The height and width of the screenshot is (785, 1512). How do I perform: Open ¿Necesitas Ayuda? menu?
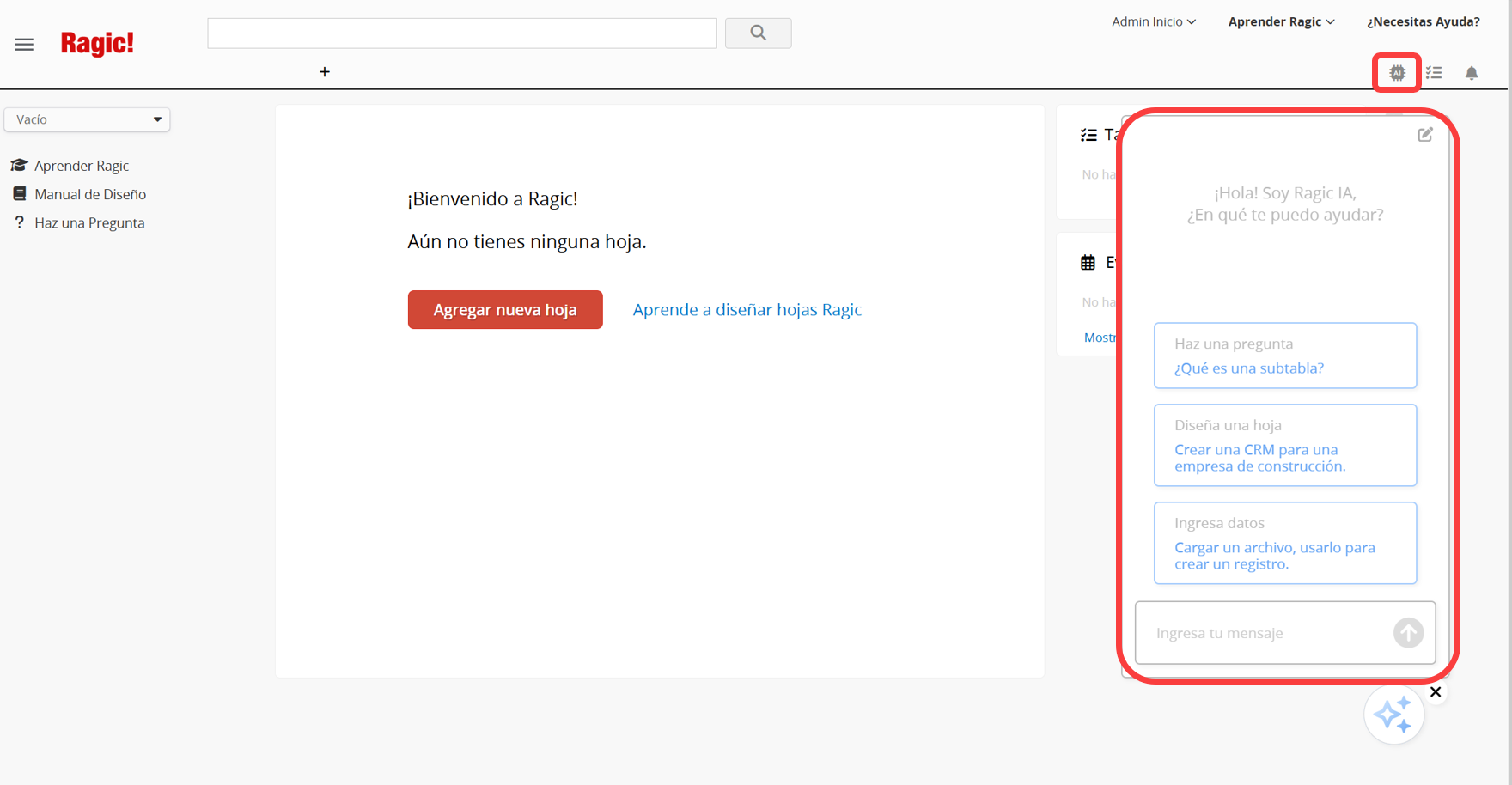(1423, 21)
